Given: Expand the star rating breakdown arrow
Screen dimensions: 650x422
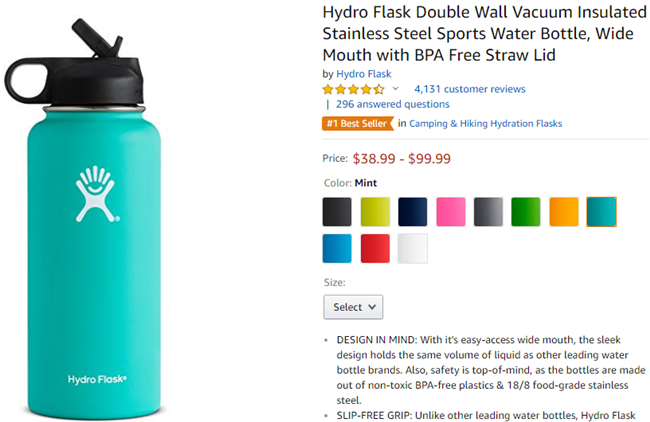Looking at the screenshot, I should tap(395, 89).
